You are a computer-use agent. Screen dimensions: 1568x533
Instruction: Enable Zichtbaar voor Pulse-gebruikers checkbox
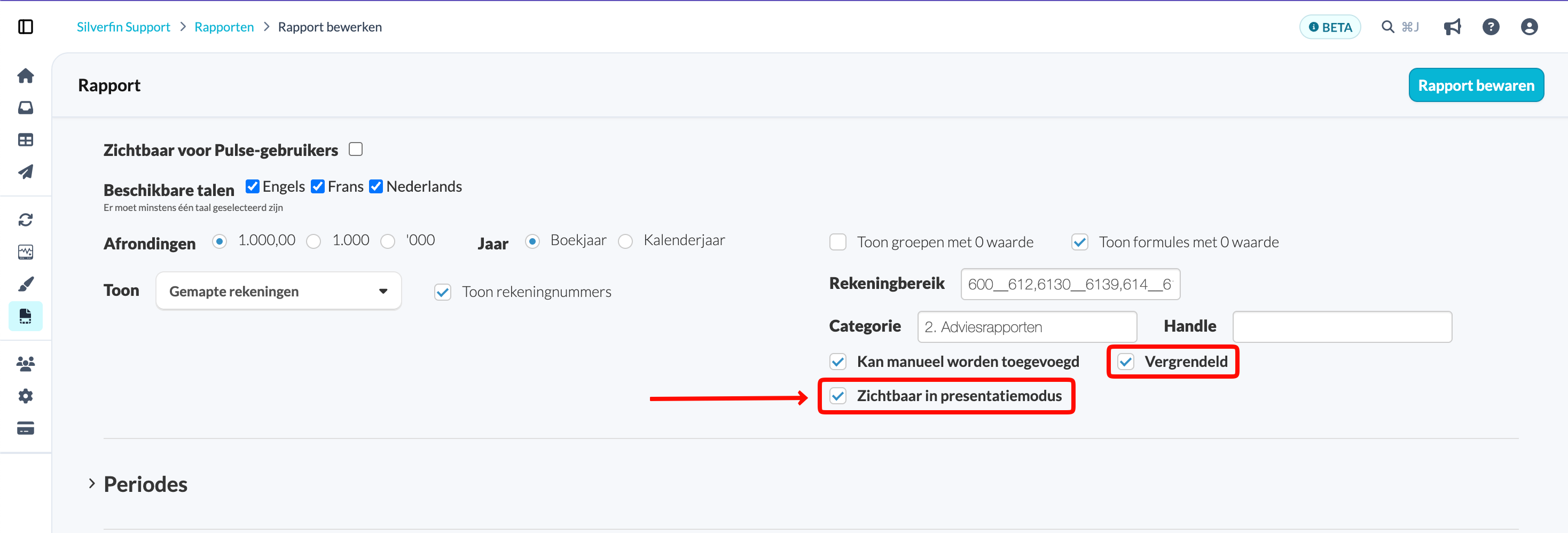pos(356,149)
